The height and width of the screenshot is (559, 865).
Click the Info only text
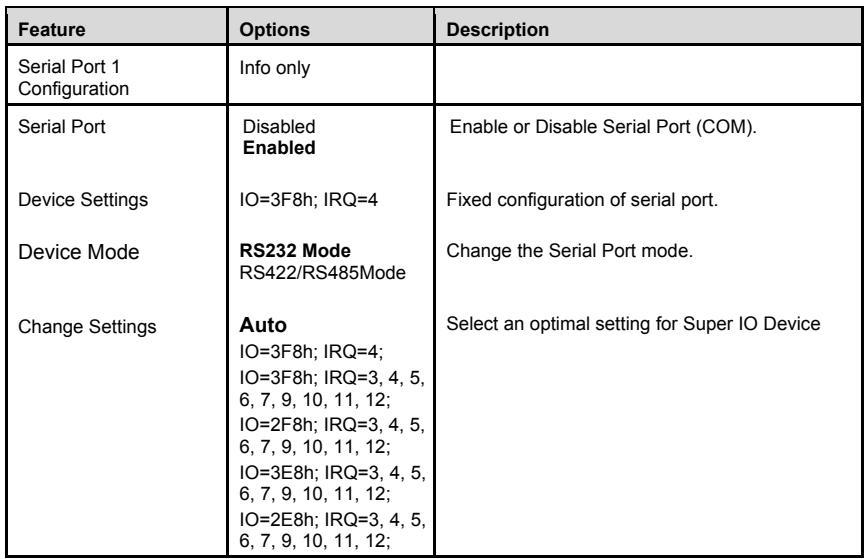(274, 68)
